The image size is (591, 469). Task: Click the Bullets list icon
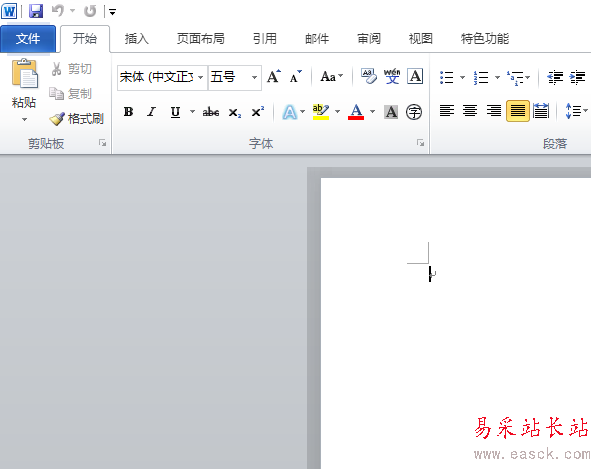(447, 78)
